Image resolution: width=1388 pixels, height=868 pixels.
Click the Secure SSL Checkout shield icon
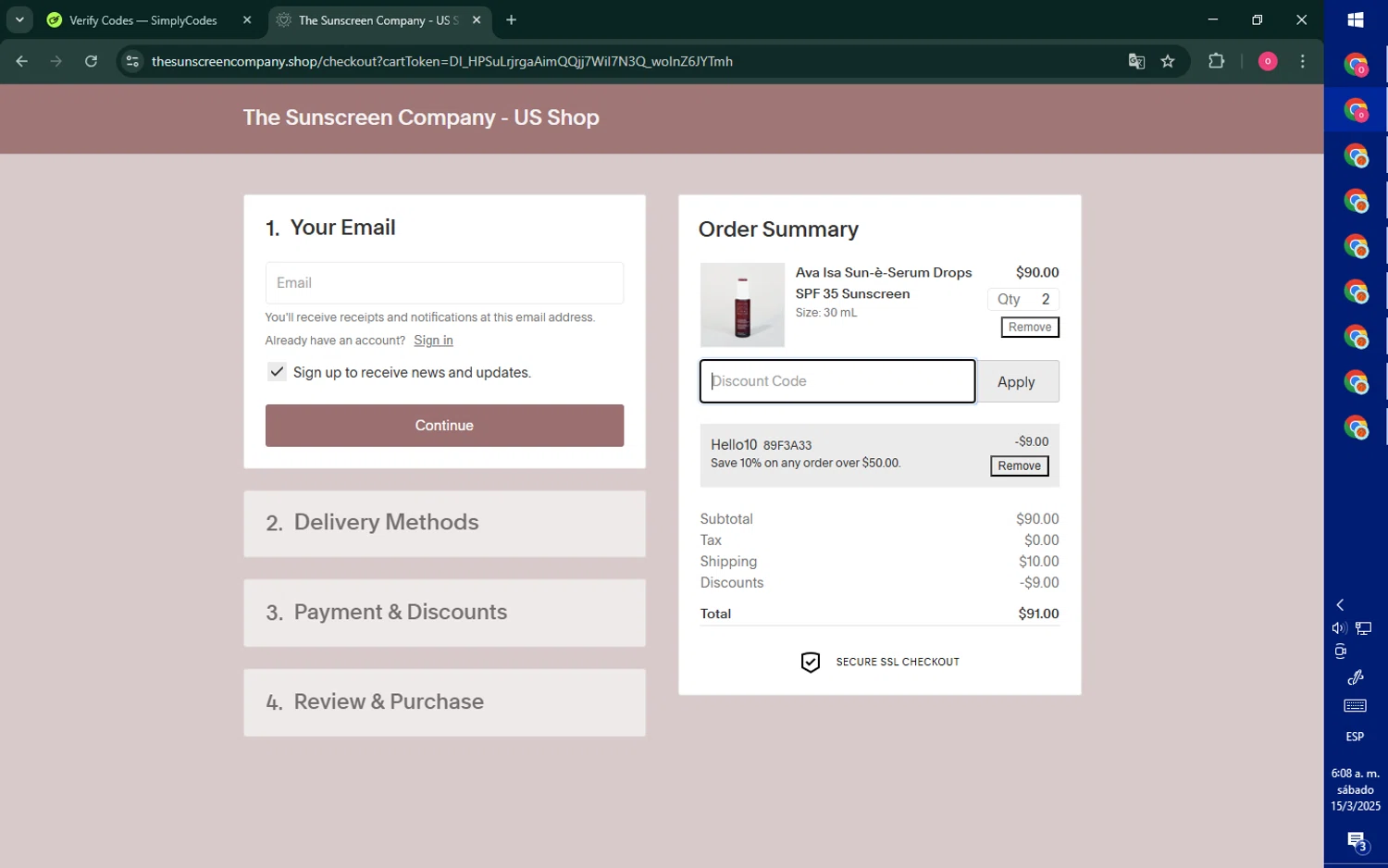(x=810, y=662)
